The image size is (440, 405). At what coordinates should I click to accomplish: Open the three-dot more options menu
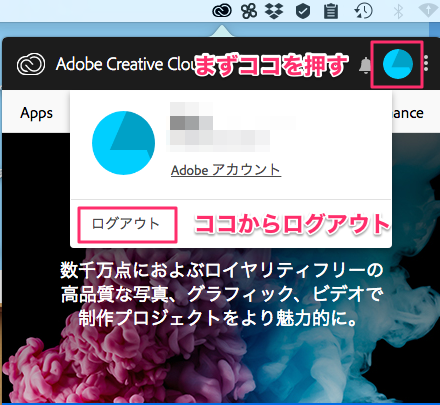(426, 64)
